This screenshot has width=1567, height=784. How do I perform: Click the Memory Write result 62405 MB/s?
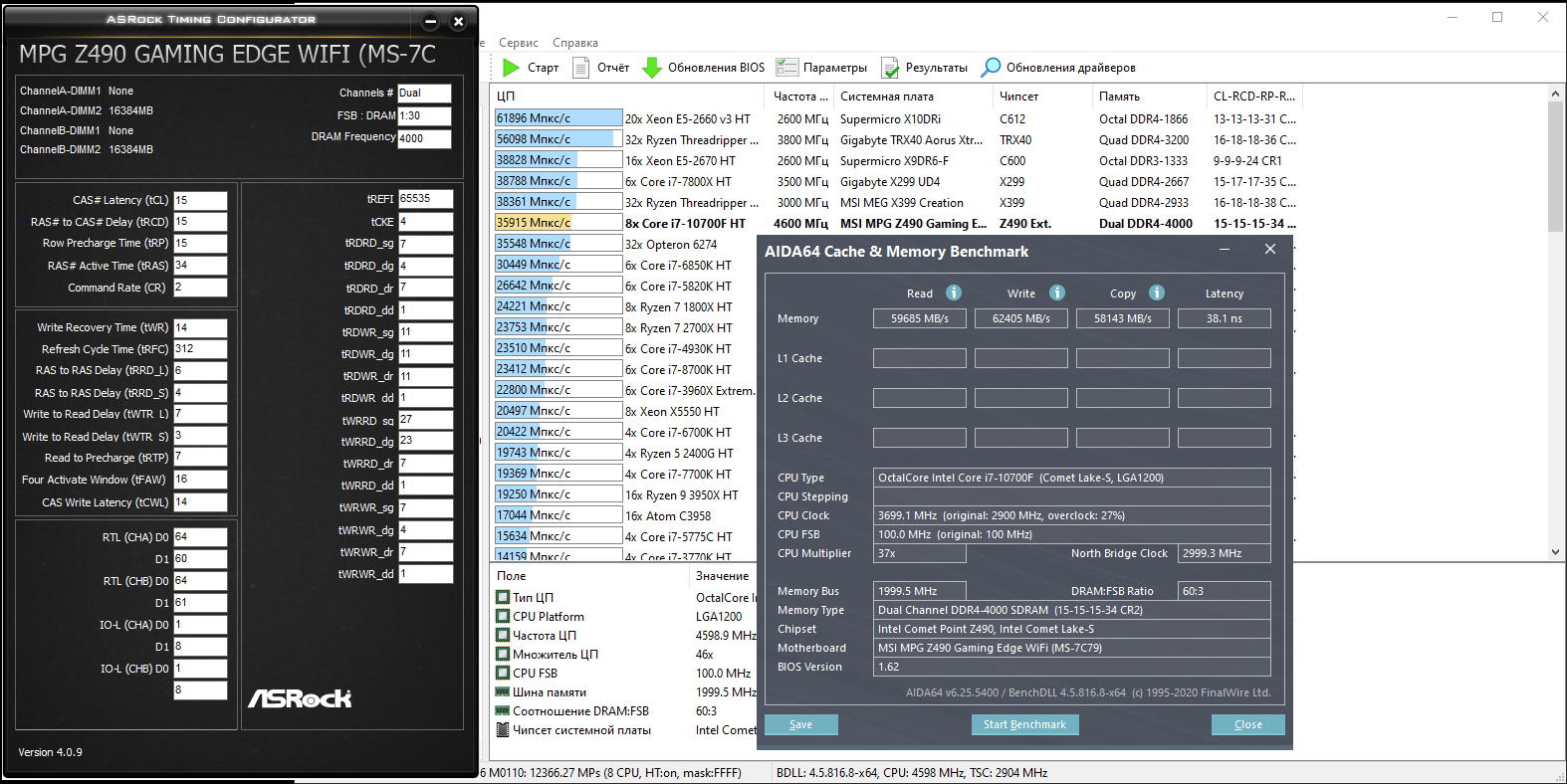click(x=1021, y=318)
